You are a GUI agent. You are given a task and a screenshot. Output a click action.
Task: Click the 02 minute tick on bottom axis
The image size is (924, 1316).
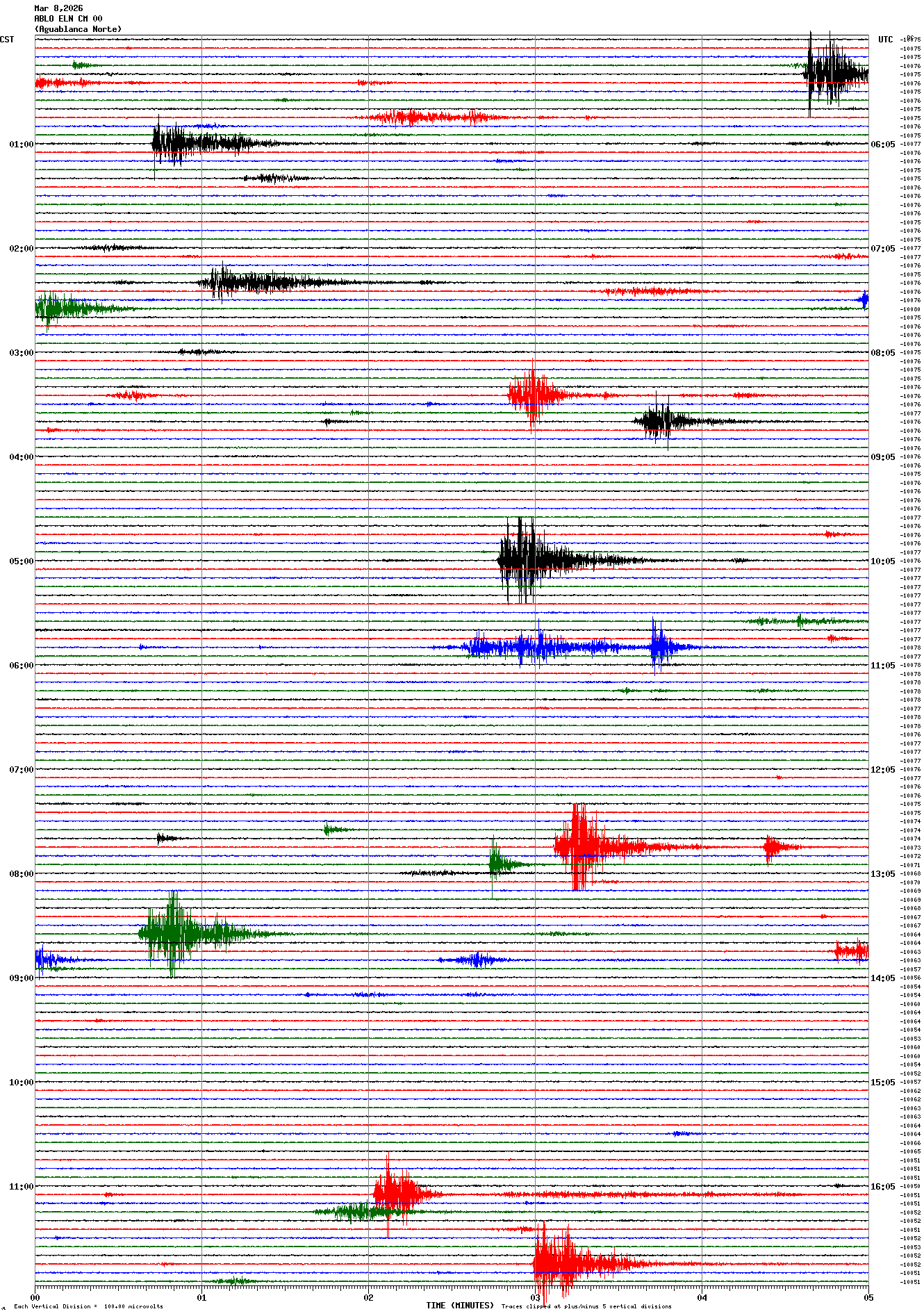point(368,1297)
